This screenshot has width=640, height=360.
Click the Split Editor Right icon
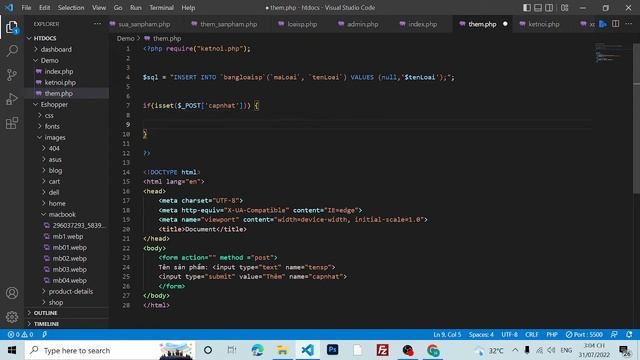pyautogui.click(x=616, y=24)
